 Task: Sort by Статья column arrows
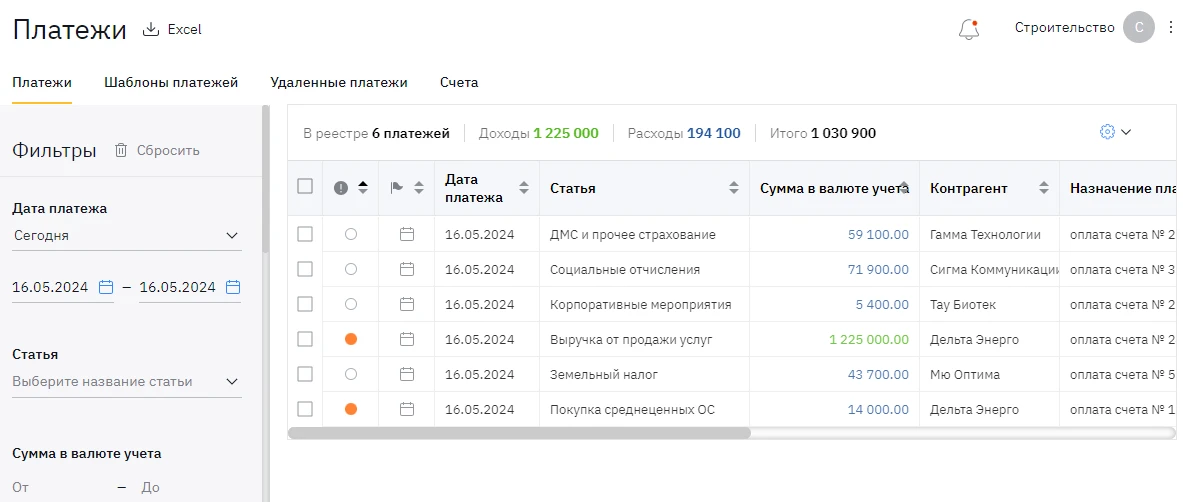point(733,188)
